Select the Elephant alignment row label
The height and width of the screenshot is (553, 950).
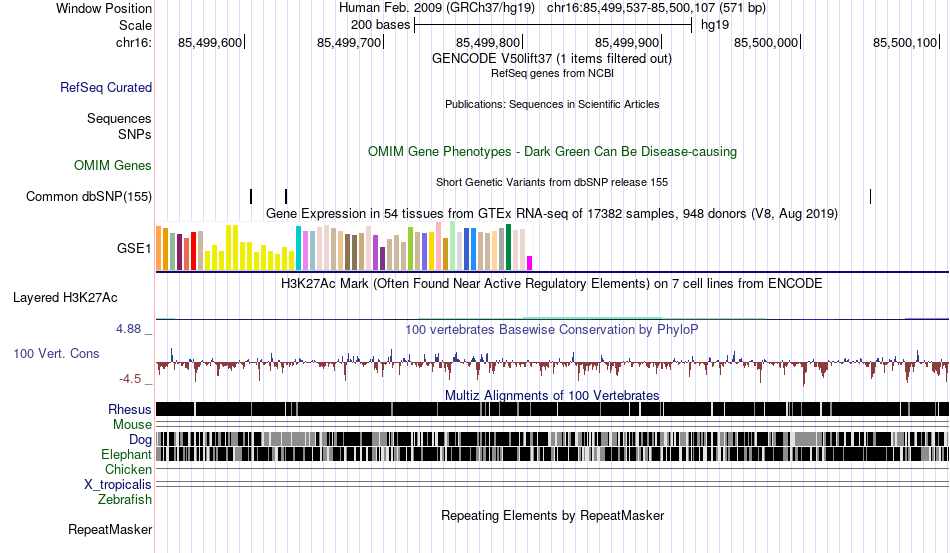pos(126,454)
